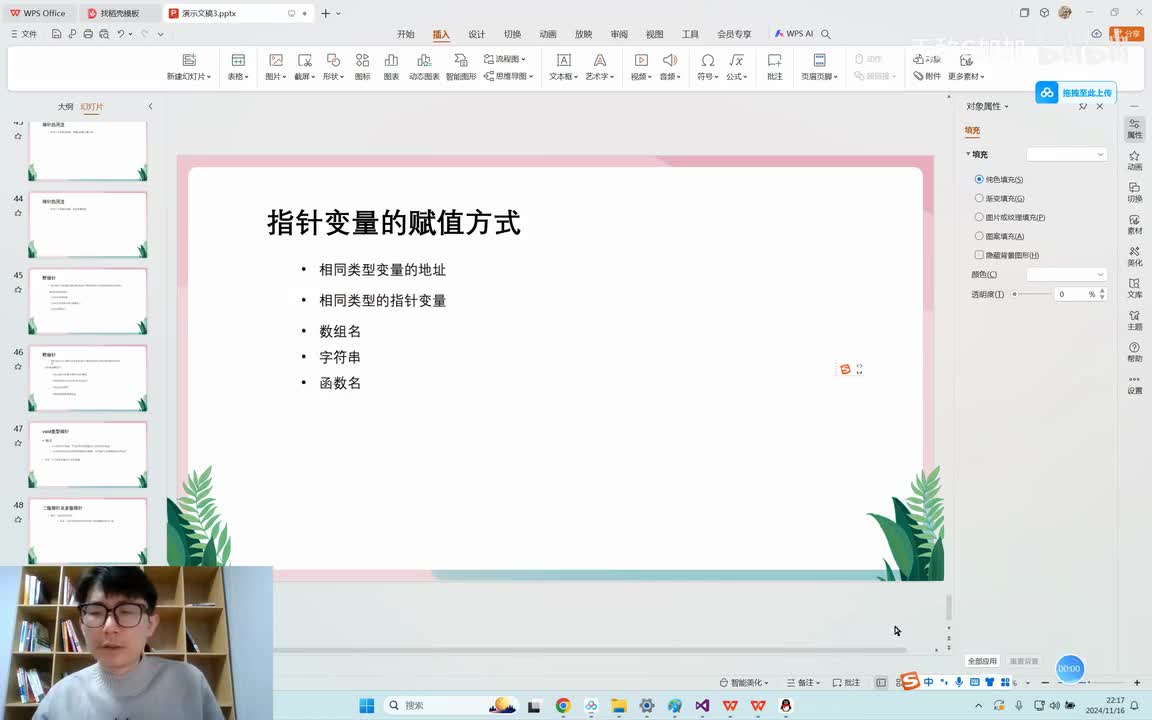Increase transparency with stepper up arrow

coord(1101,291)
